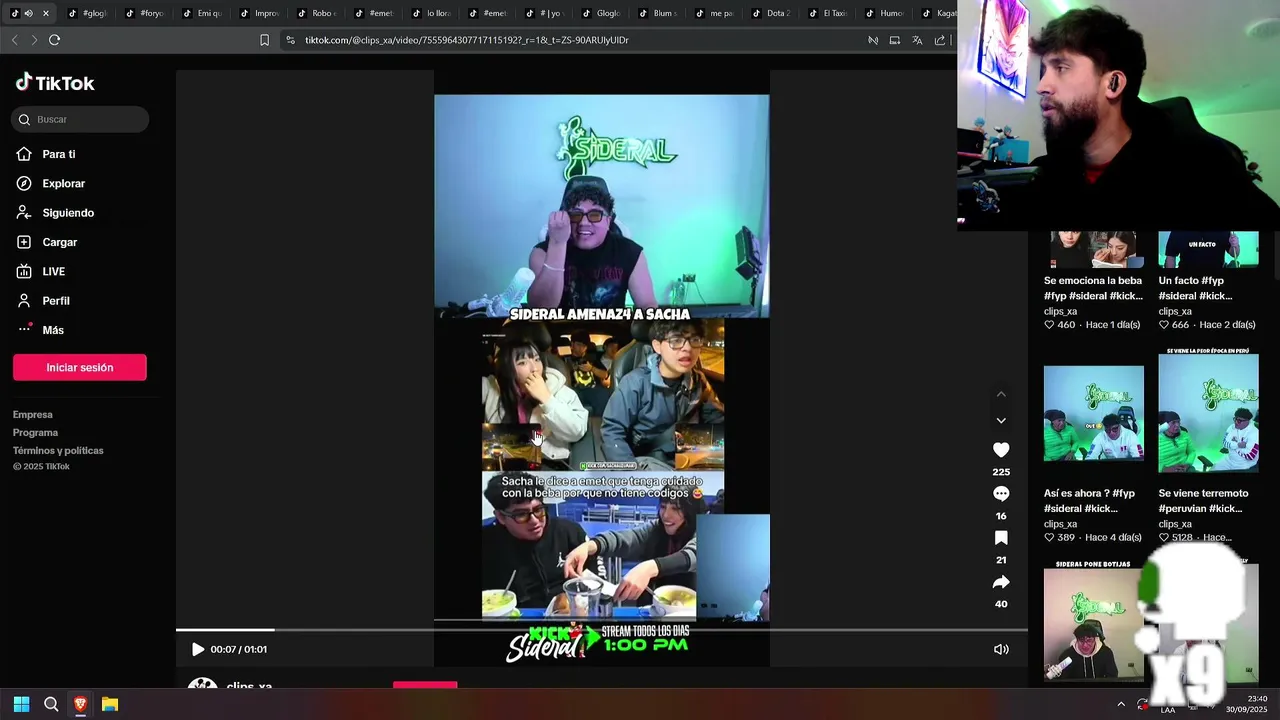Switch to the #glogl tab
The width and height of the screenshot is (1280, 720).
tap(88, 13)
